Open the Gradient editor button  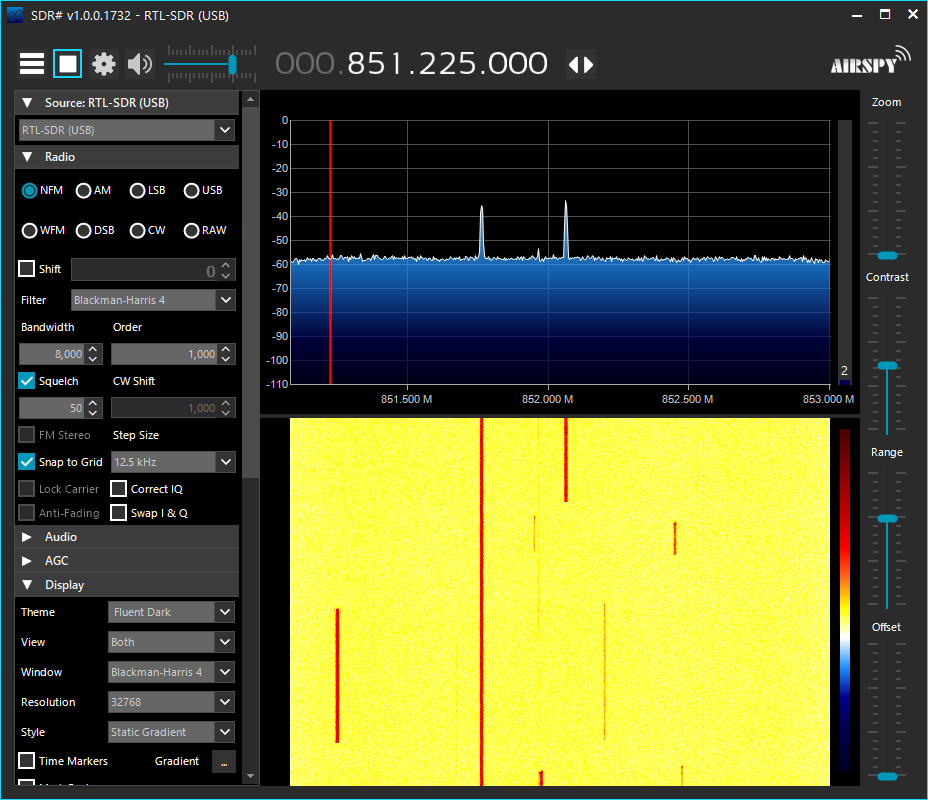pos(223,761)
